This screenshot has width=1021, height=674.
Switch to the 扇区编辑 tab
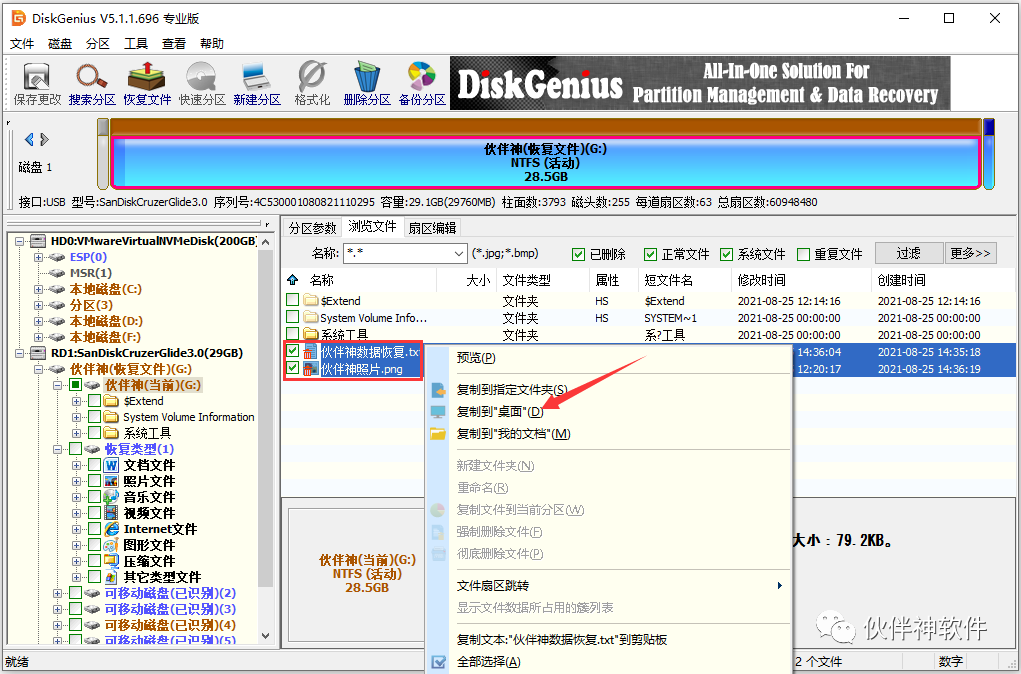pyautogui.click(x=432, y=228)
